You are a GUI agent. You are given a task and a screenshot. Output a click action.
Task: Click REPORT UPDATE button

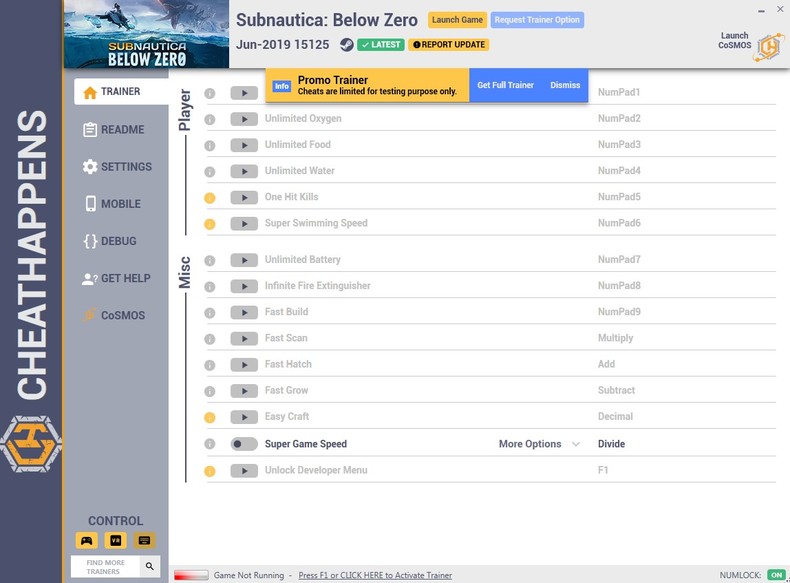pyautogui.click(x=448, y=44)
